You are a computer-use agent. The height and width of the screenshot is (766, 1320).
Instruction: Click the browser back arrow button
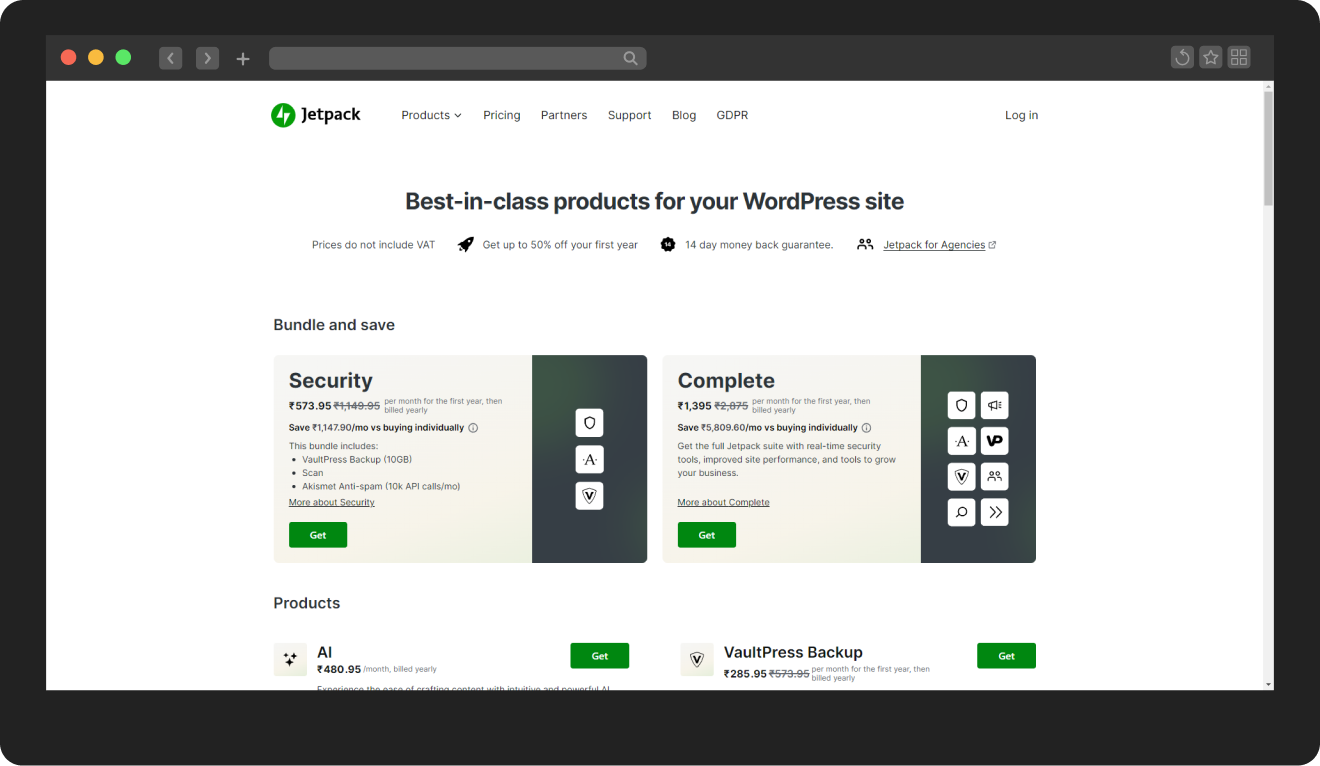click(171, 58)
